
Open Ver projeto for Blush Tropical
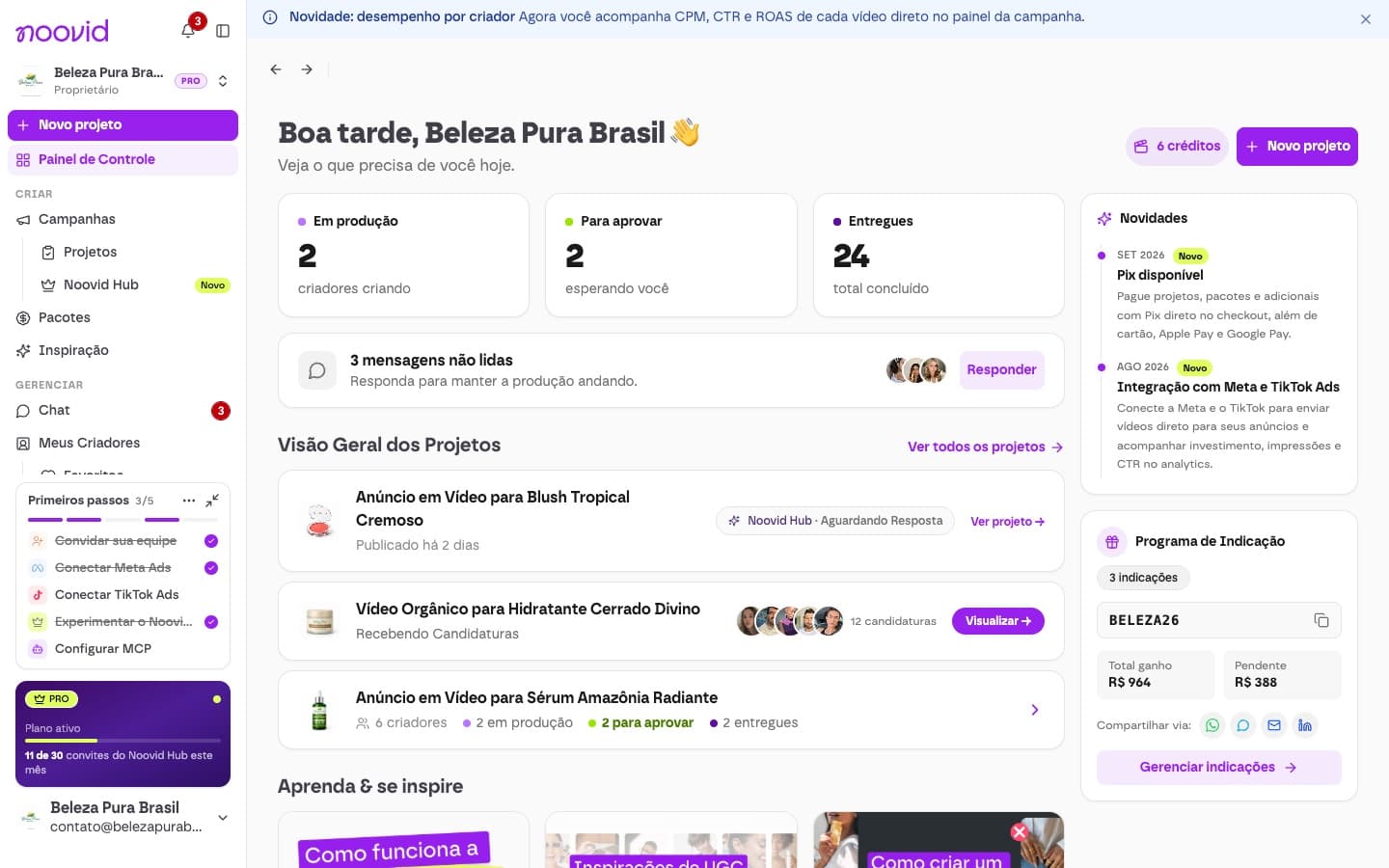(1007, 522)
